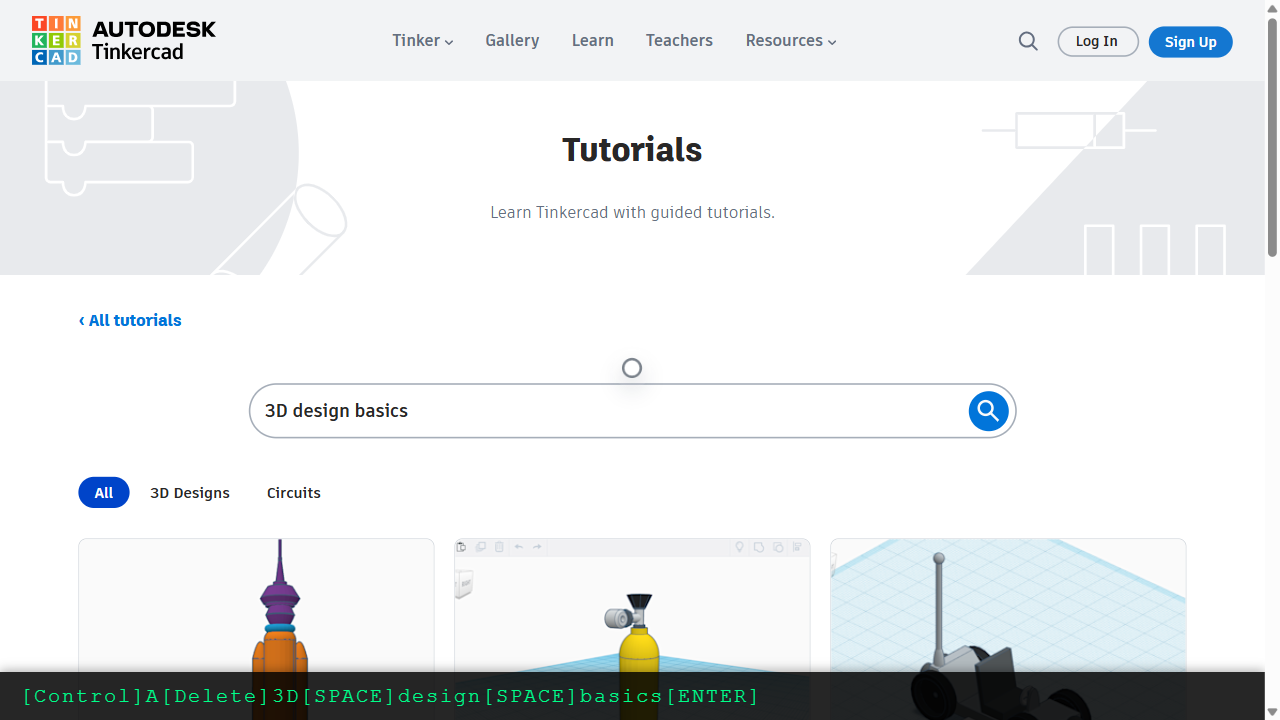Switch to the "Circuits" filter pill
This screenshot has width=1280, height=720.
tap(293, 492)
